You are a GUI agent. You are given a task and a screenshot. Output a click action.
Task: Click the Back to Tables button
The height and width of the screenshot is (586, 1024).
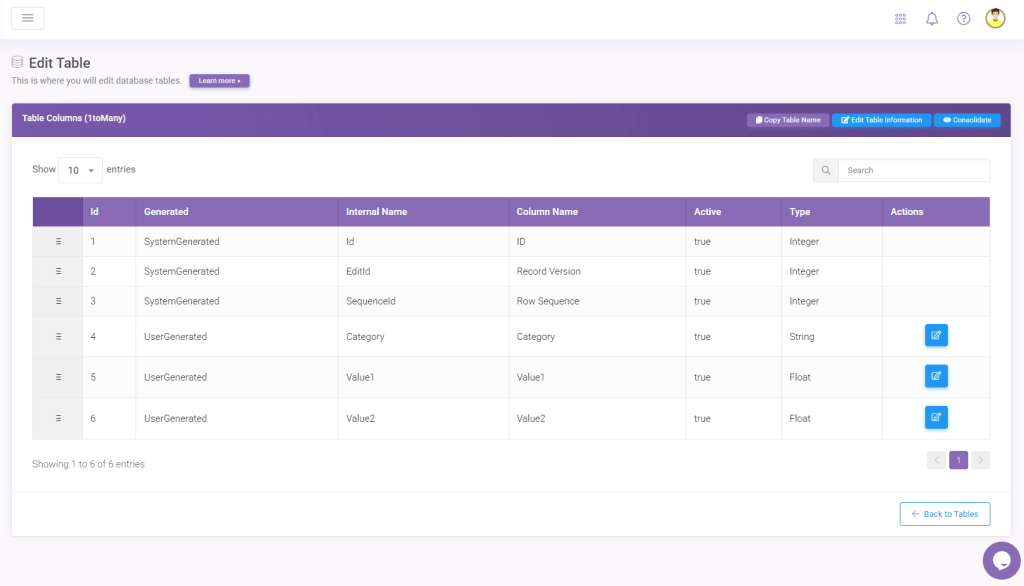point(945,514)
